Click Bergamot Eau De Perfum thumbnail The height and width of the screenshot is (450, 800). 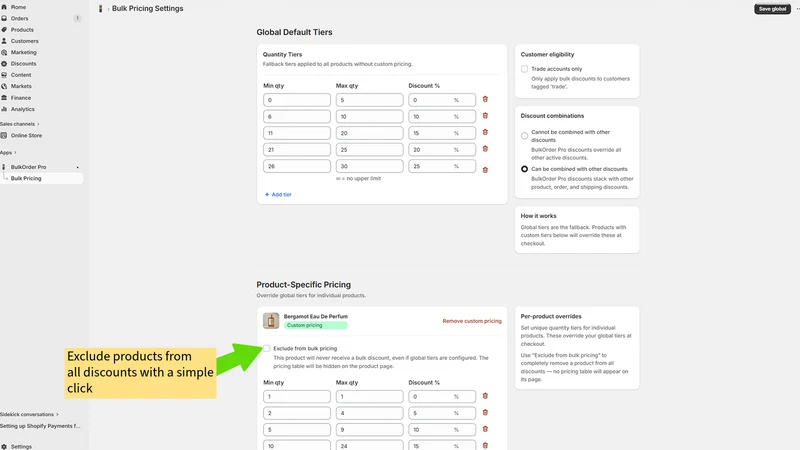coord(271,321)
